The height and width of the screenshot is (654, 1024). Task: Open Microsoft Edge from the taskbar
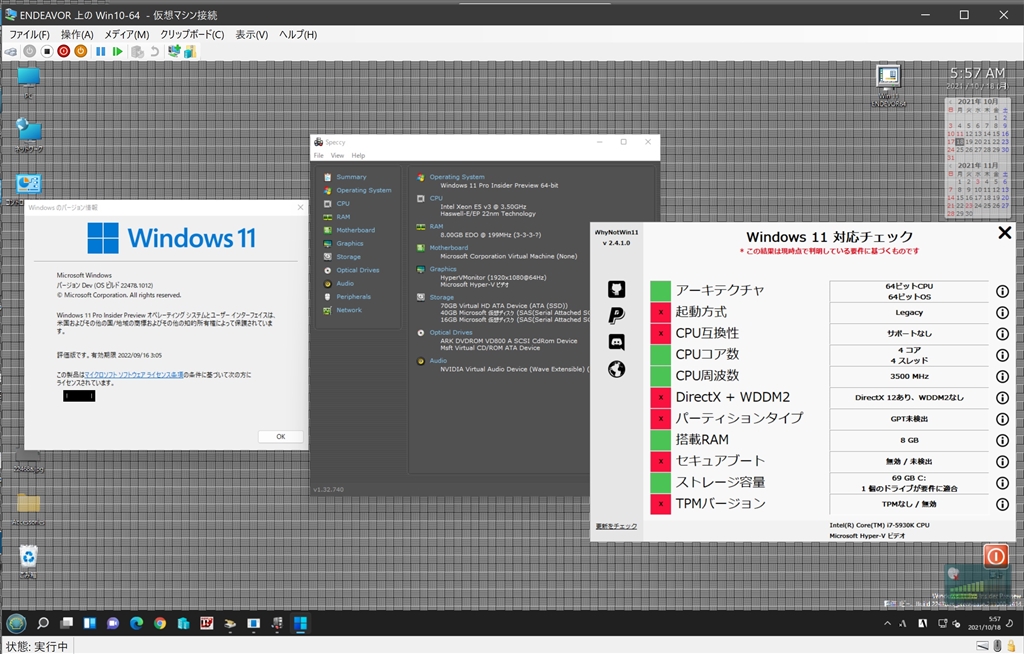coord(136,623)
